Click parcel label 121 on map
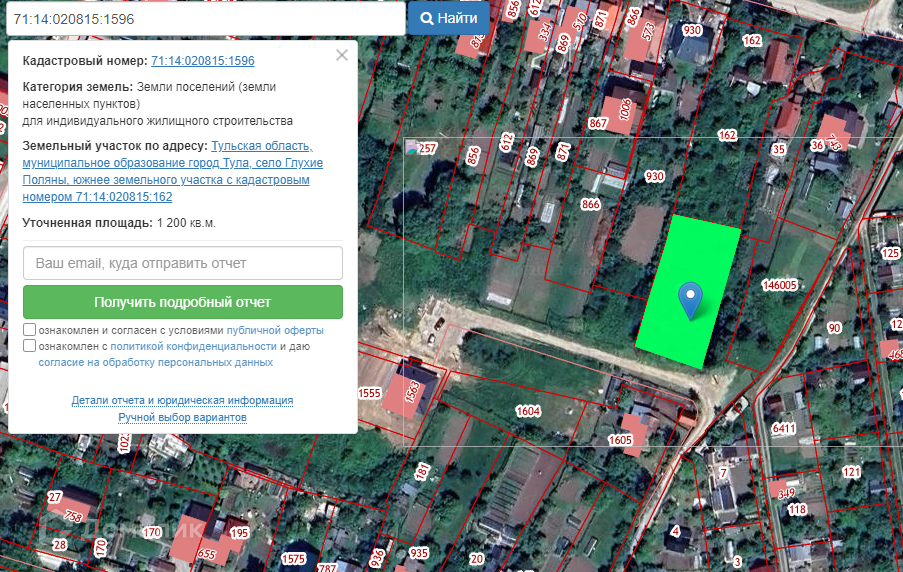This screenshot has width=903, height=572. pyautogui.click(x=851, y=472)
